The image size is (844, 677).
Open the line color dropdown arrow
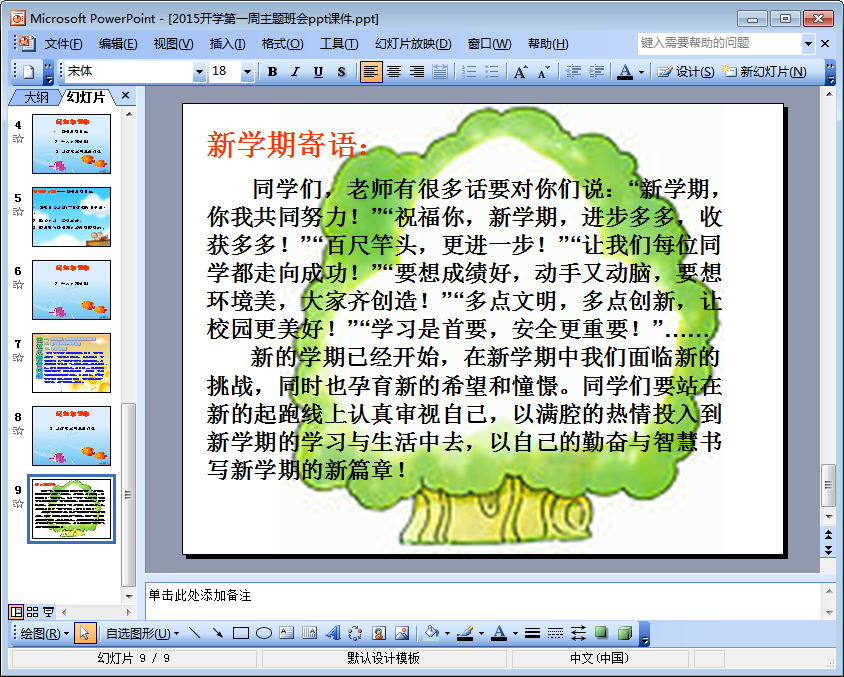481,633
